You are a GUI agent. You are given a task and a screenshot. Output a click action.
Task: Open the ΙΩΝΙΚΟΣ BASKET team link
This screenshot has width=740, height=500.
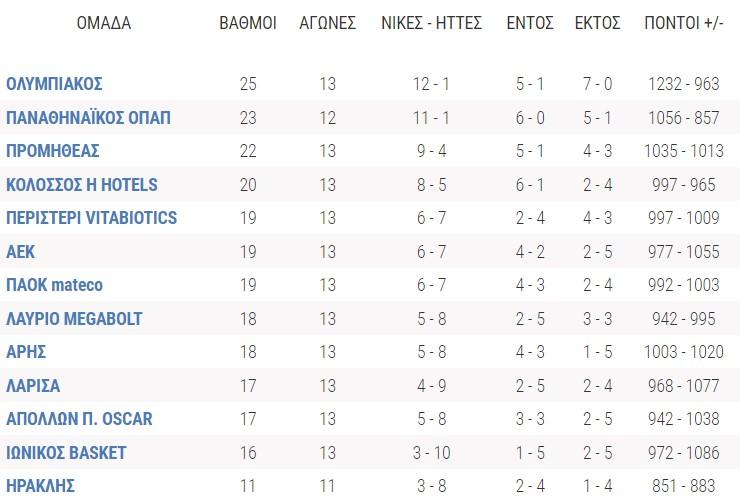pyautogui.click(x=67, y=453)
